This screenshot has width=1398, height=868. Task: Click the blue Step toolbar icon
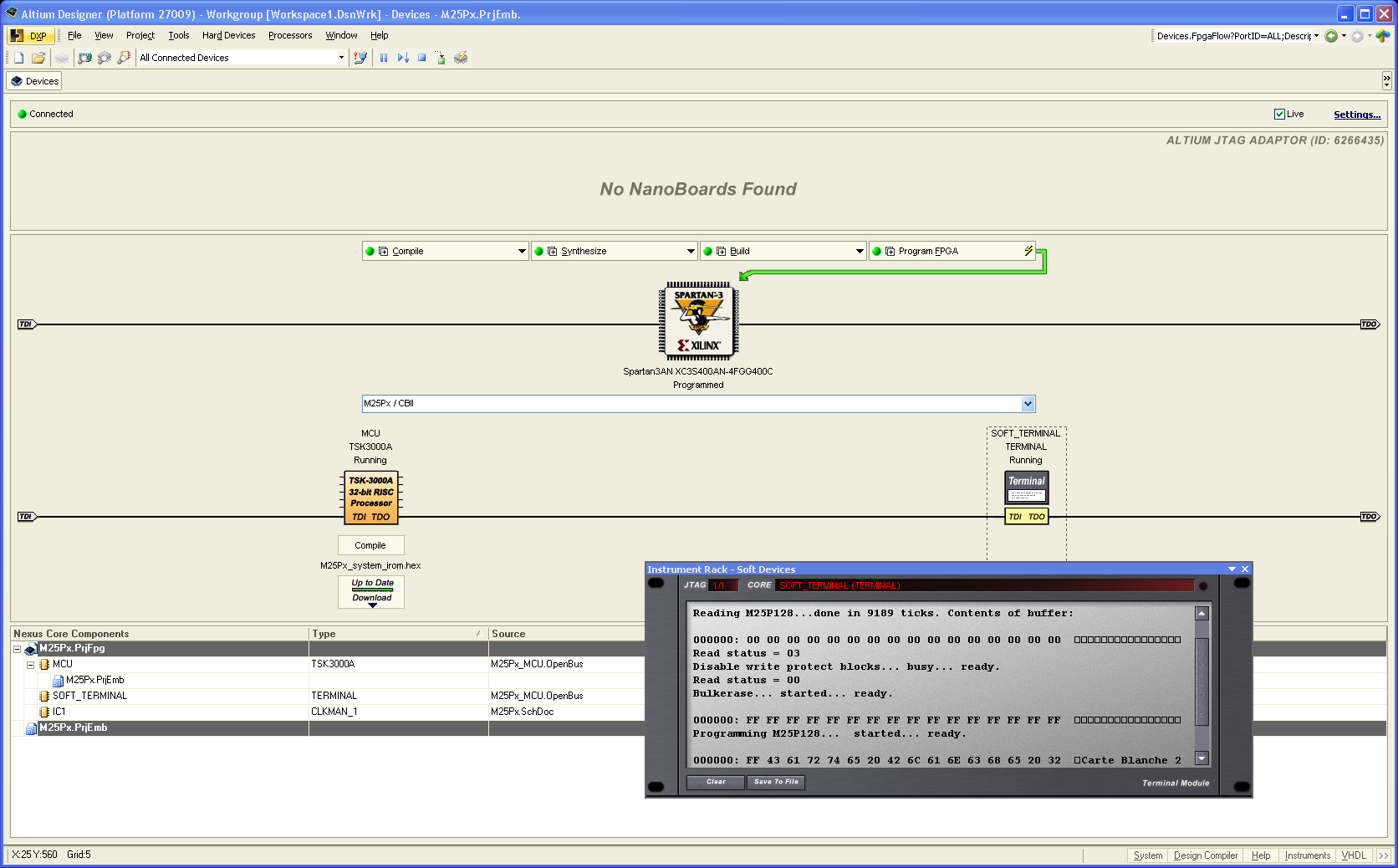click(403, 58)
